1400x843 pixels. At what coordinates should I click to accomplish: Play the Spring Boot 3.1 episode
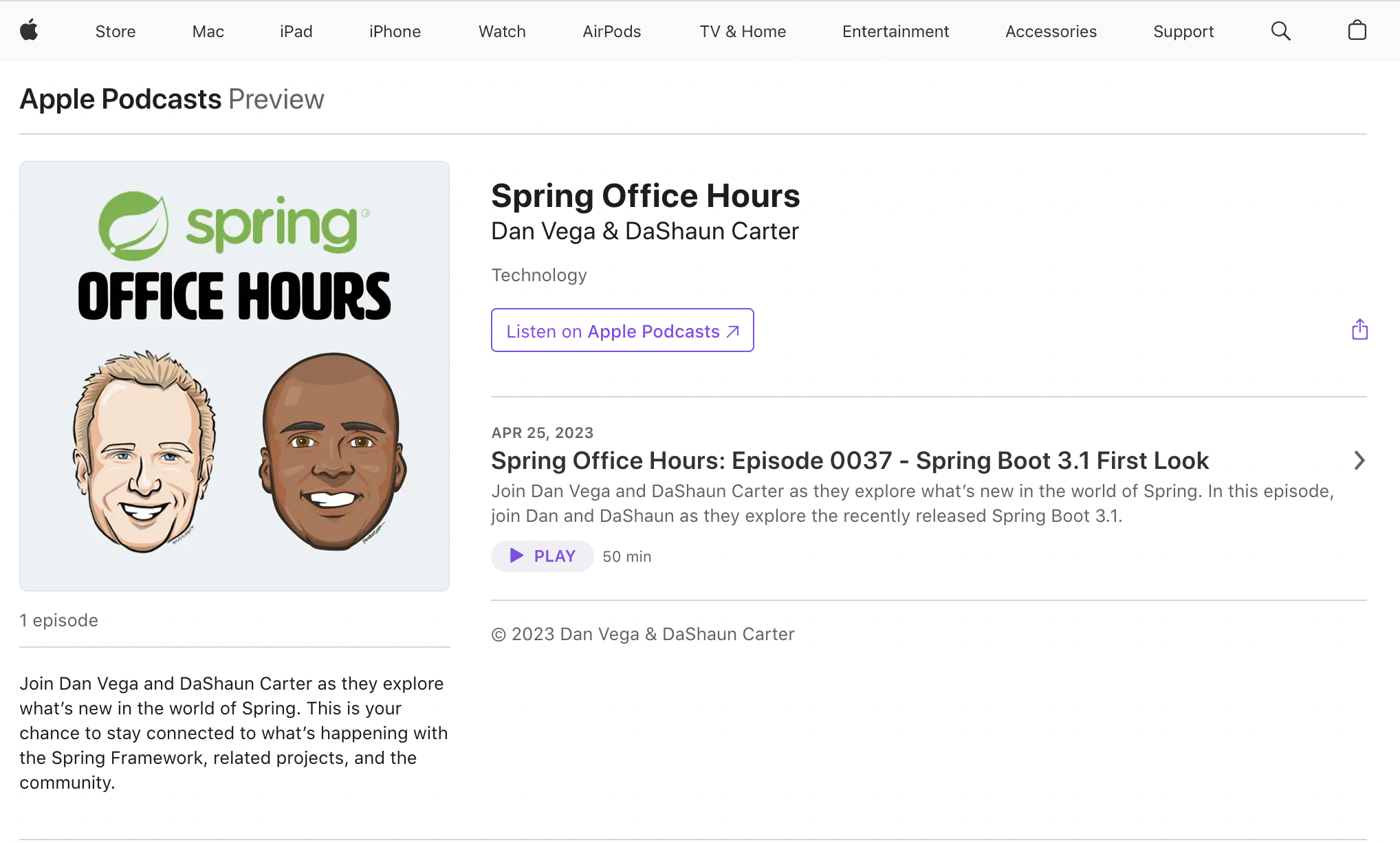pos(542,556)
